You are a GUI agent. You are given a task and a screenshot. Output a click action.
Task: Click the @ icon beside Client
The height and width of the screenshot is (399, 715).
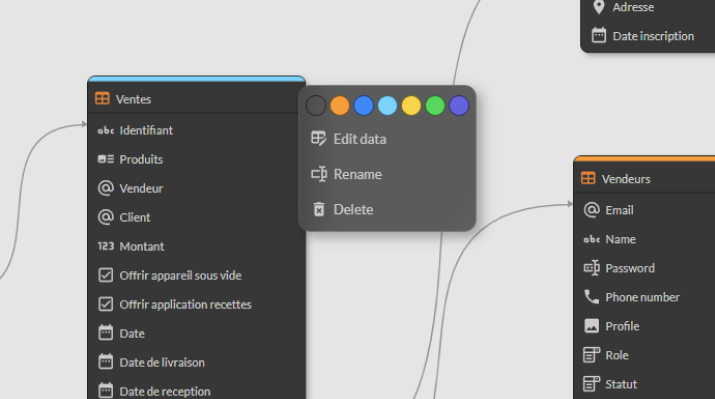click(106, 217)
